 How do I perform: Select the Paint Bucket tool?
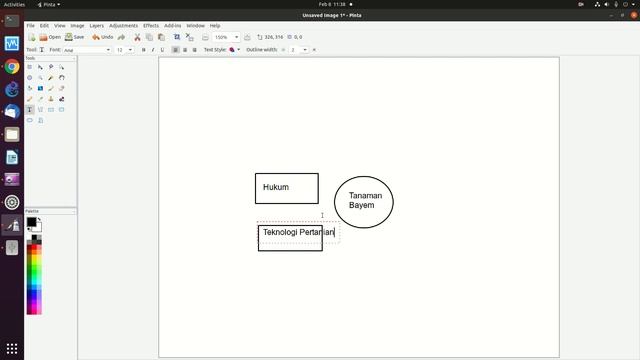click(29, 88)
